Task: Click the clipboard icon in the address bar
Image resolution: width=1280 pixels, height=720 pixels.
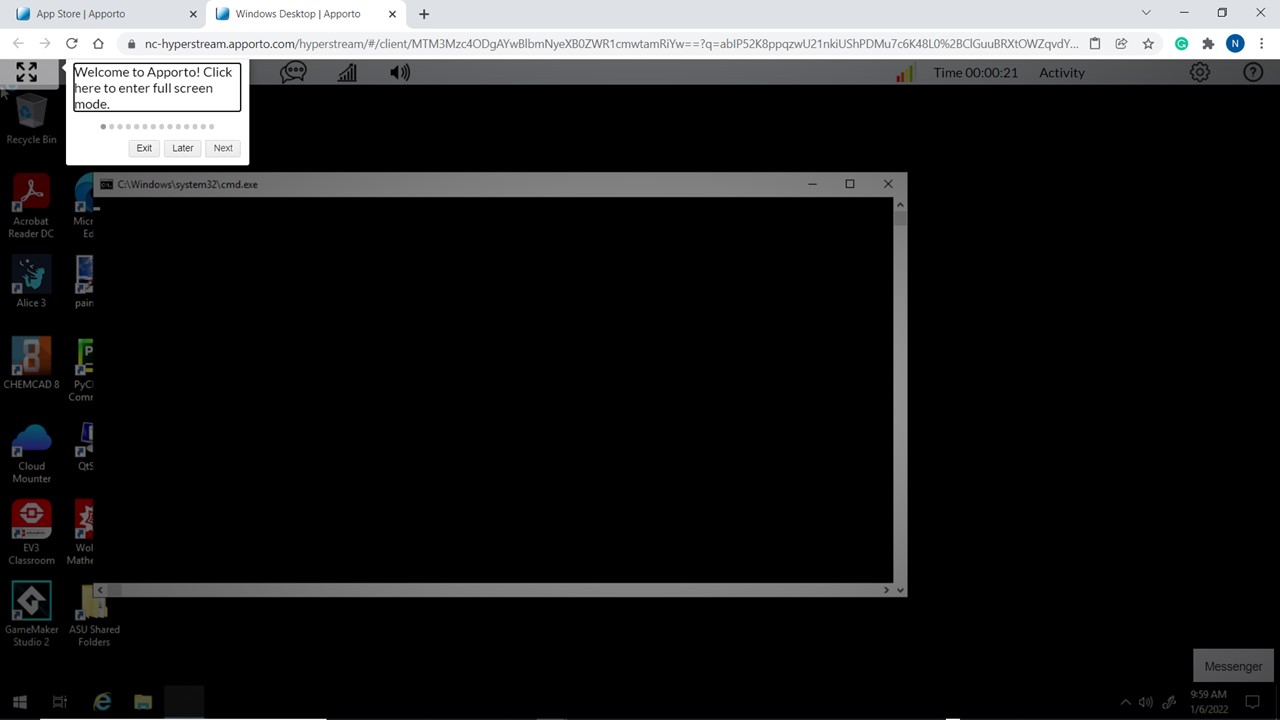Action: [1095, 44]
